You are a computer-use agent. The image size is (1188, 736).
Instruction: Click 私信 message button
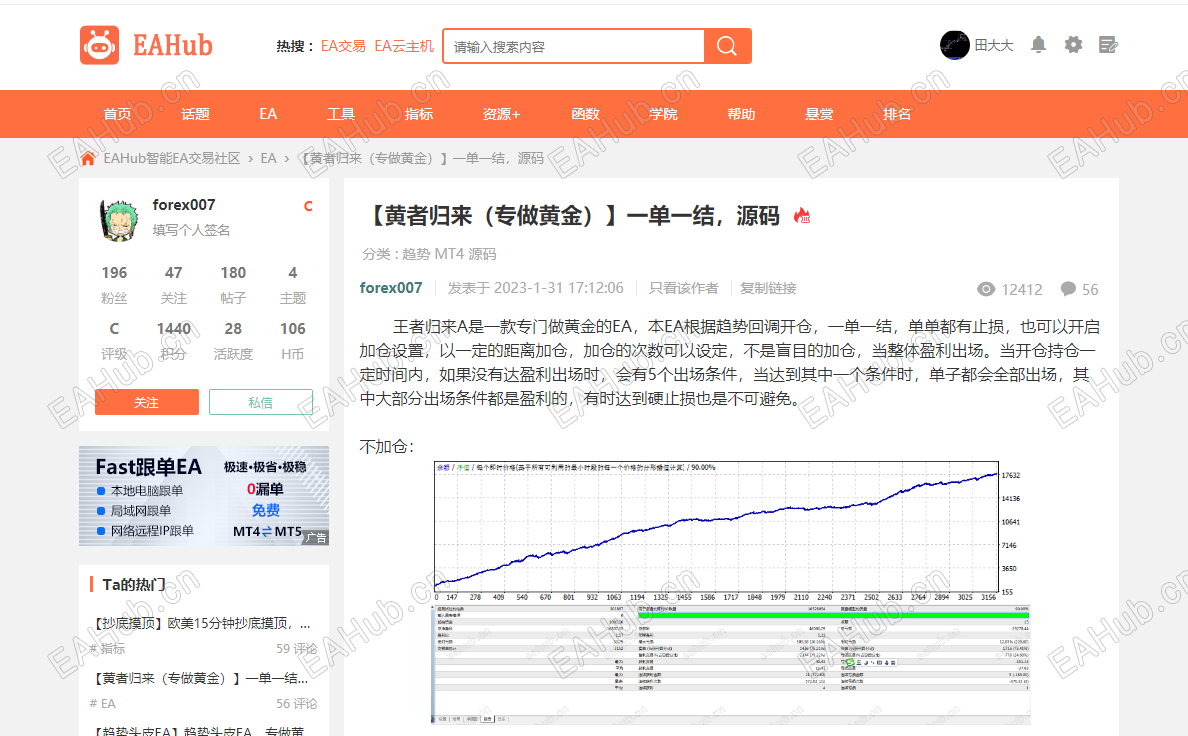click(261, 402)
